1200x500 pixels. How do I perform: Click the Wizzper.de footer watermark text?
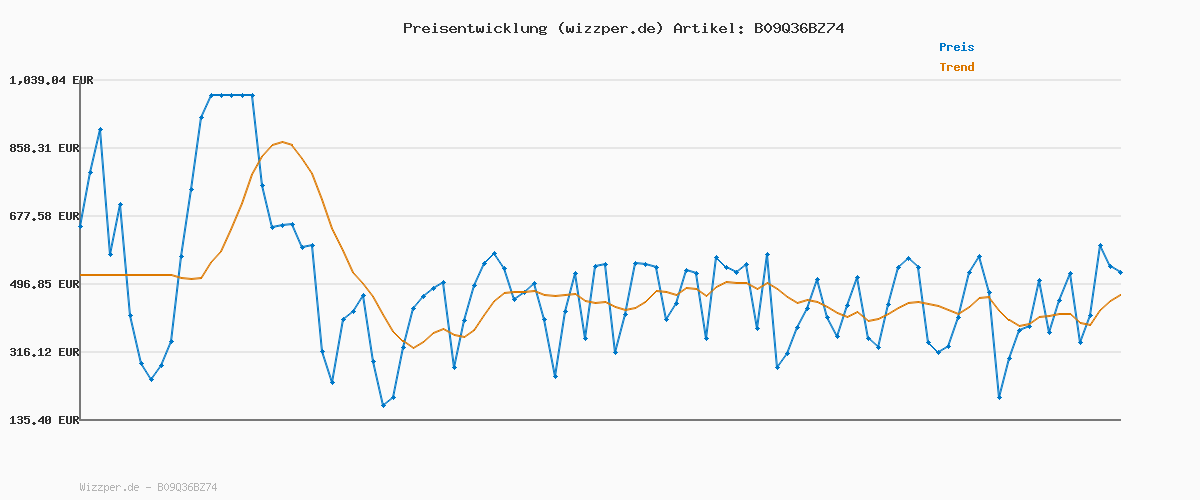tap(148, 487)
